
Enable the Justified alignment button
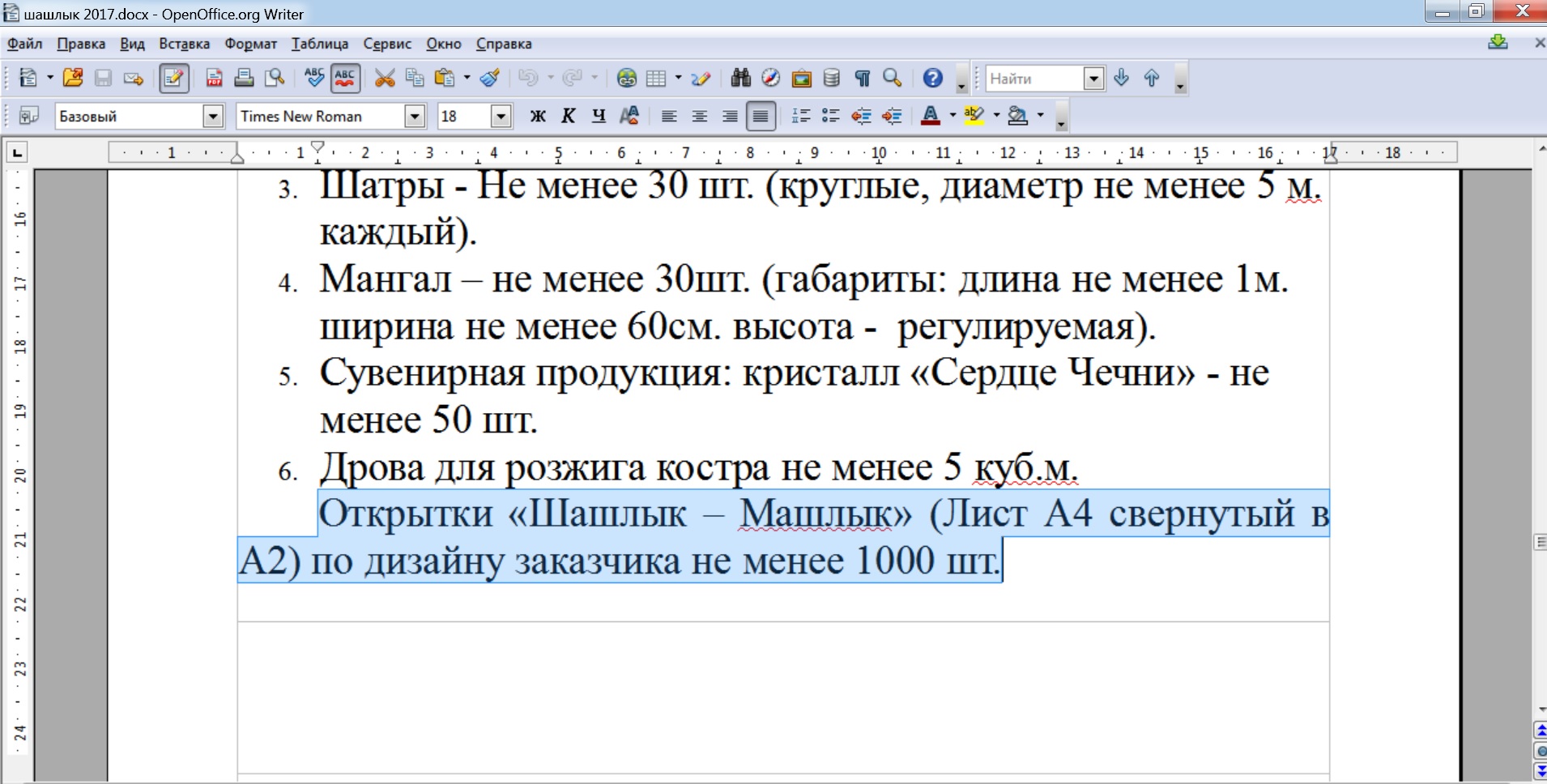click(761, 117)
